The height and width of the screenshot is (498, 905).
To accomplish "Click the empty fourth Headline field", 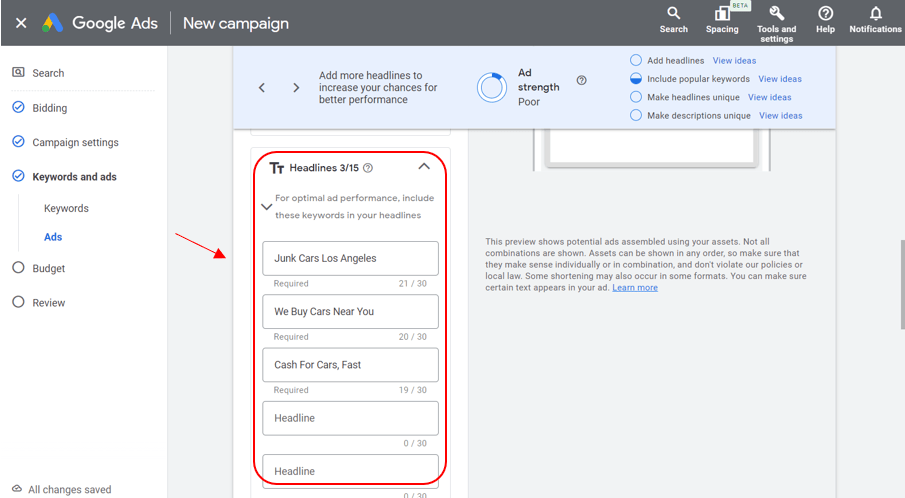I will coord(350,418).
